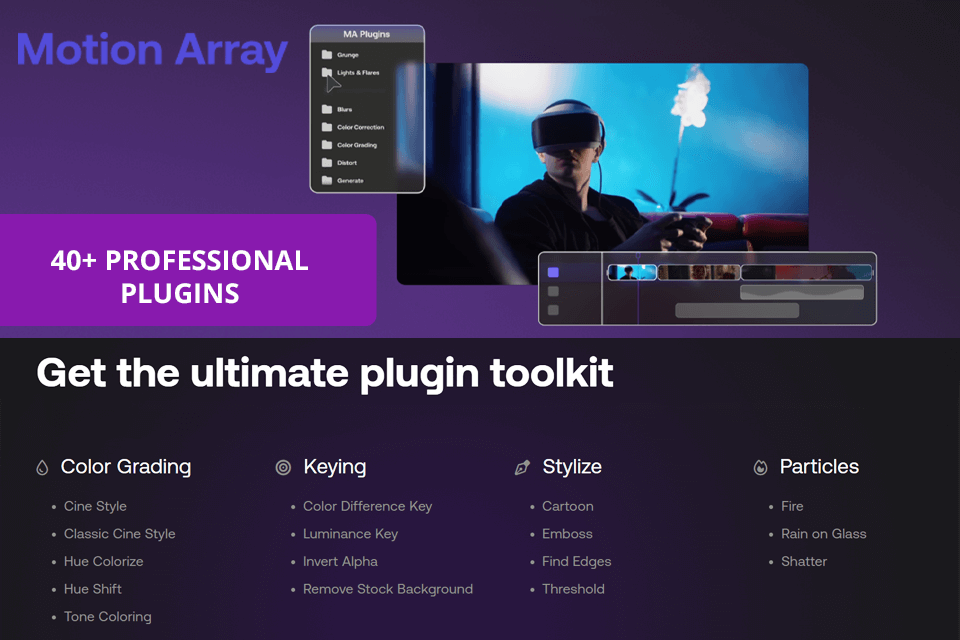Toggle the third gray track square

553,310
